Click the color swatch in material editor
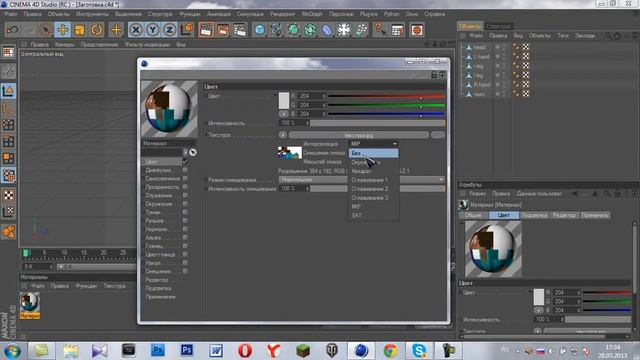 (284, 100)
